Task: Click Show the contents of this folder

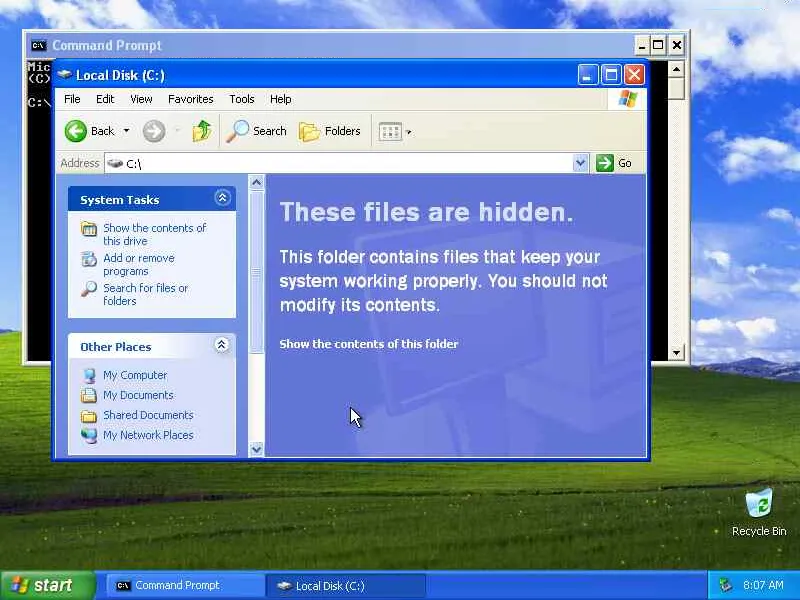Action: pyautogui.click(x=369, y=344)
